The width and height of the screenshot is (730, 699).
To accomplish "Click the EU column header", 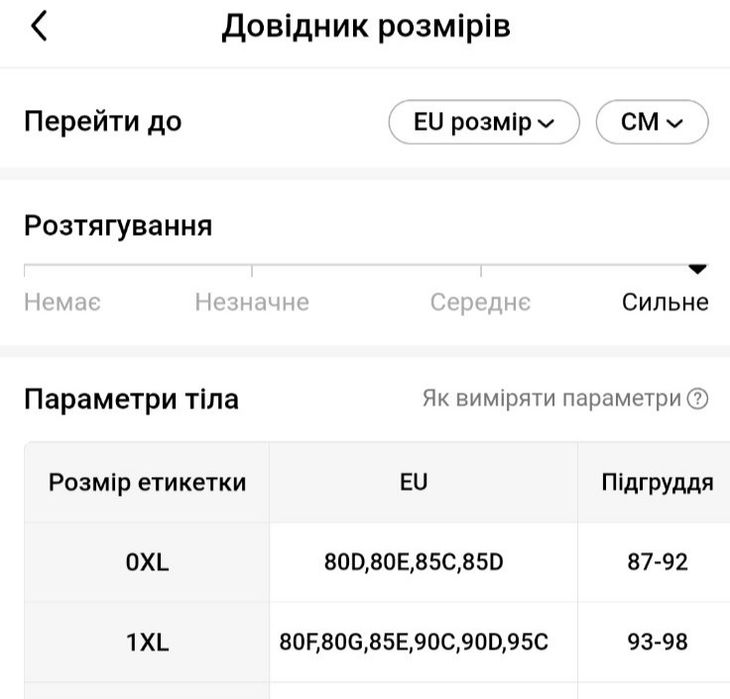I will pos(414,482).
